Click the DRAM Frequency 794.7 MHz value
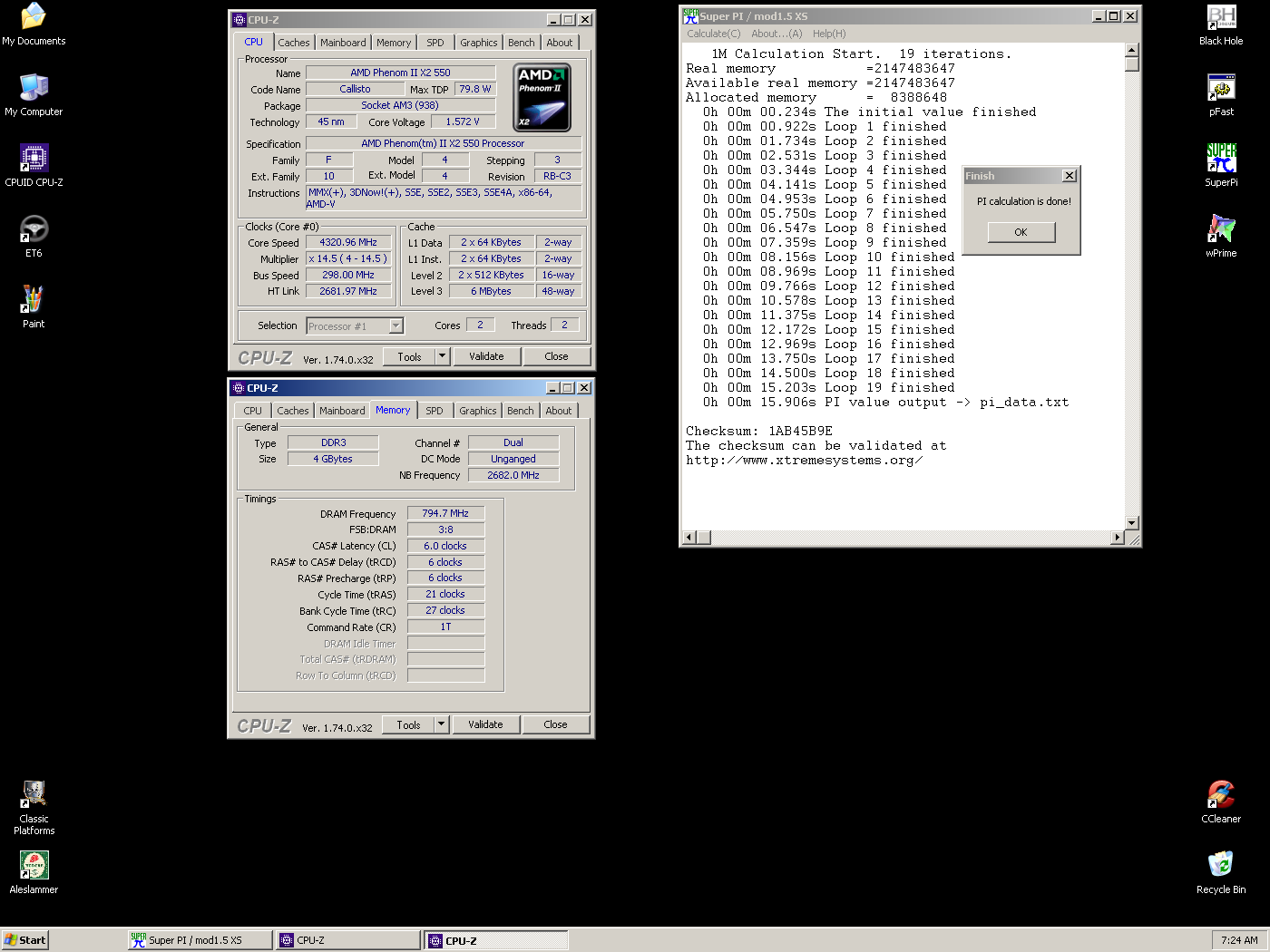Screen dimensions: 1270x952 (x=445, y=513)
